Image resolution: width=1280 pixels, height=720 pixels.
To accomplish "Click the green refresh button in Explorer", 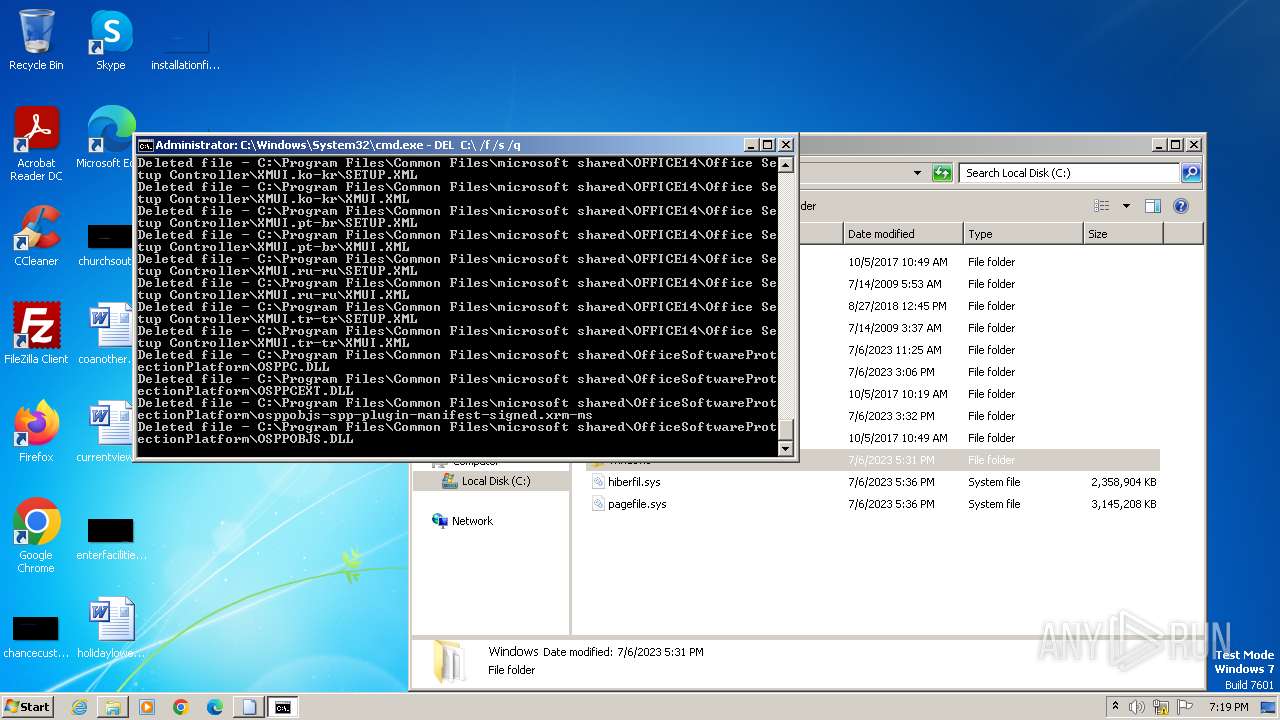I will pyautogui.click(x=942, y=173).
